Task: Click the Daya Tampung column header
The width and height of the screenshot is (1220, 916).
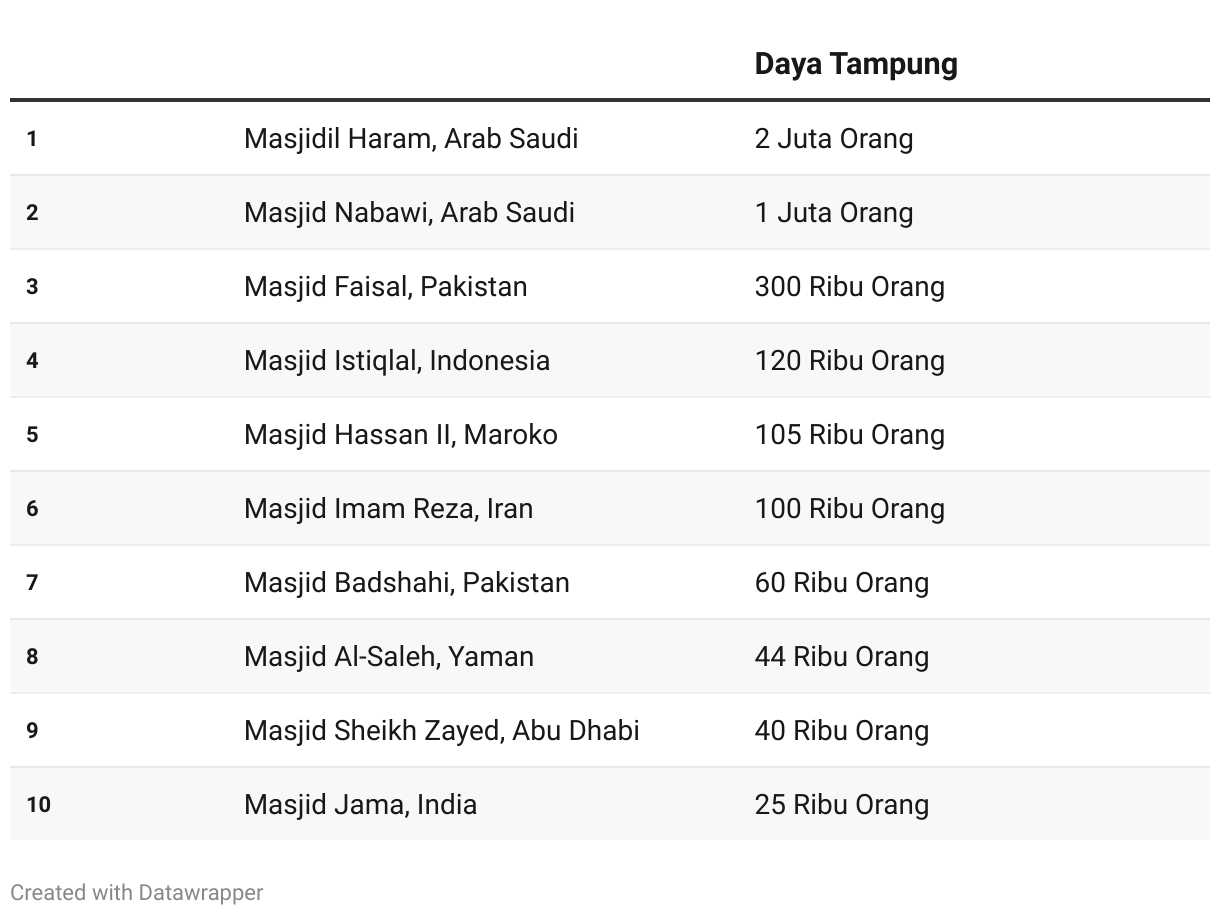Action: (x=856, y=64)
